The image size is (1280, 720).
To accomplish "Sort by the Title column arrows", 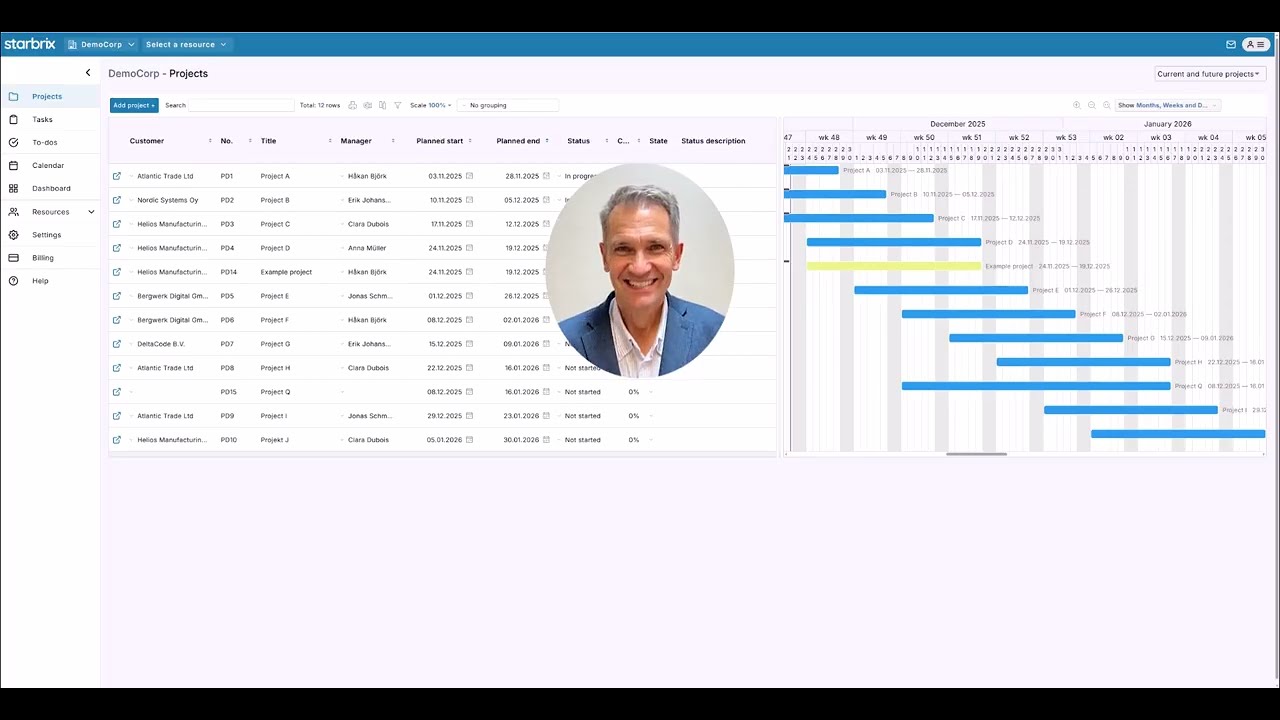I will (328, 141).
